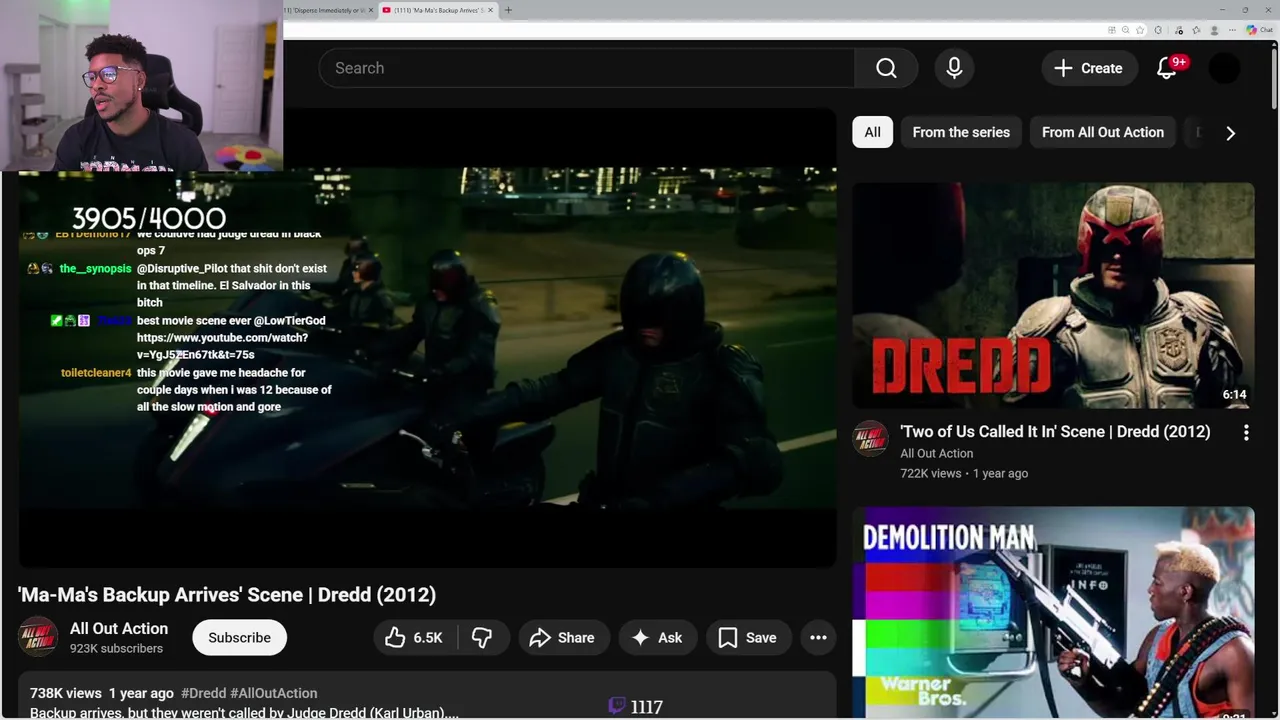The width and height of the screenshot is (1280, 720).
Task: Click the Share button
Action: tap(563, 638)
